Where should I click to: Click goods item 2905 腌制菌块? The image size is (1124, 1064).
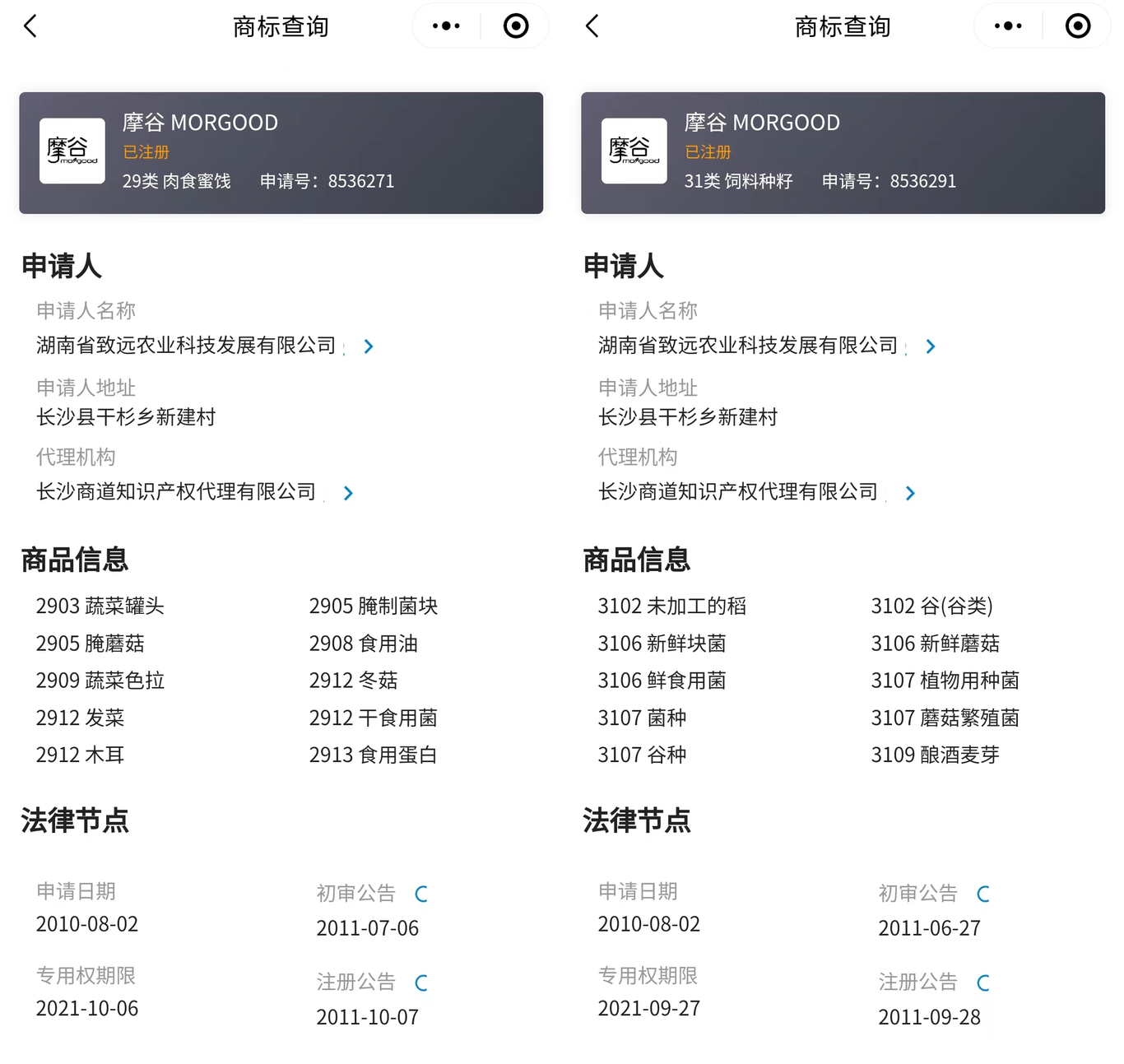(374, 606)
